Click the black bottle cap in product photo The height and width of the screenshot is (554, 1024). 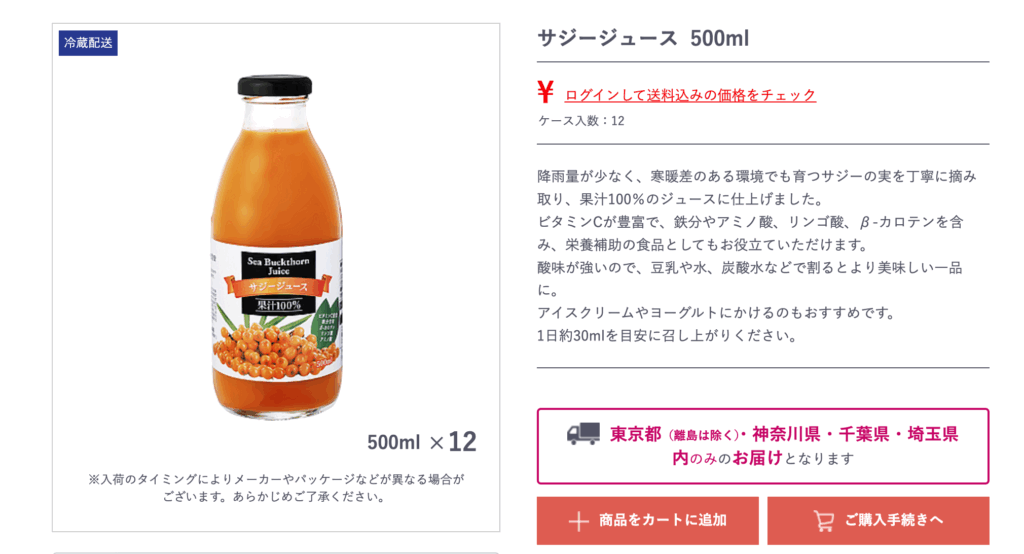(274, 86)
